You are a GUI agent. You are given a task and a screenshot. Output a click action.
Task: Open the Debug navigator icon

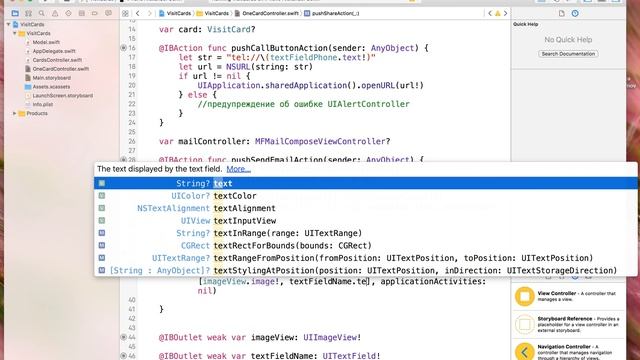82,13
